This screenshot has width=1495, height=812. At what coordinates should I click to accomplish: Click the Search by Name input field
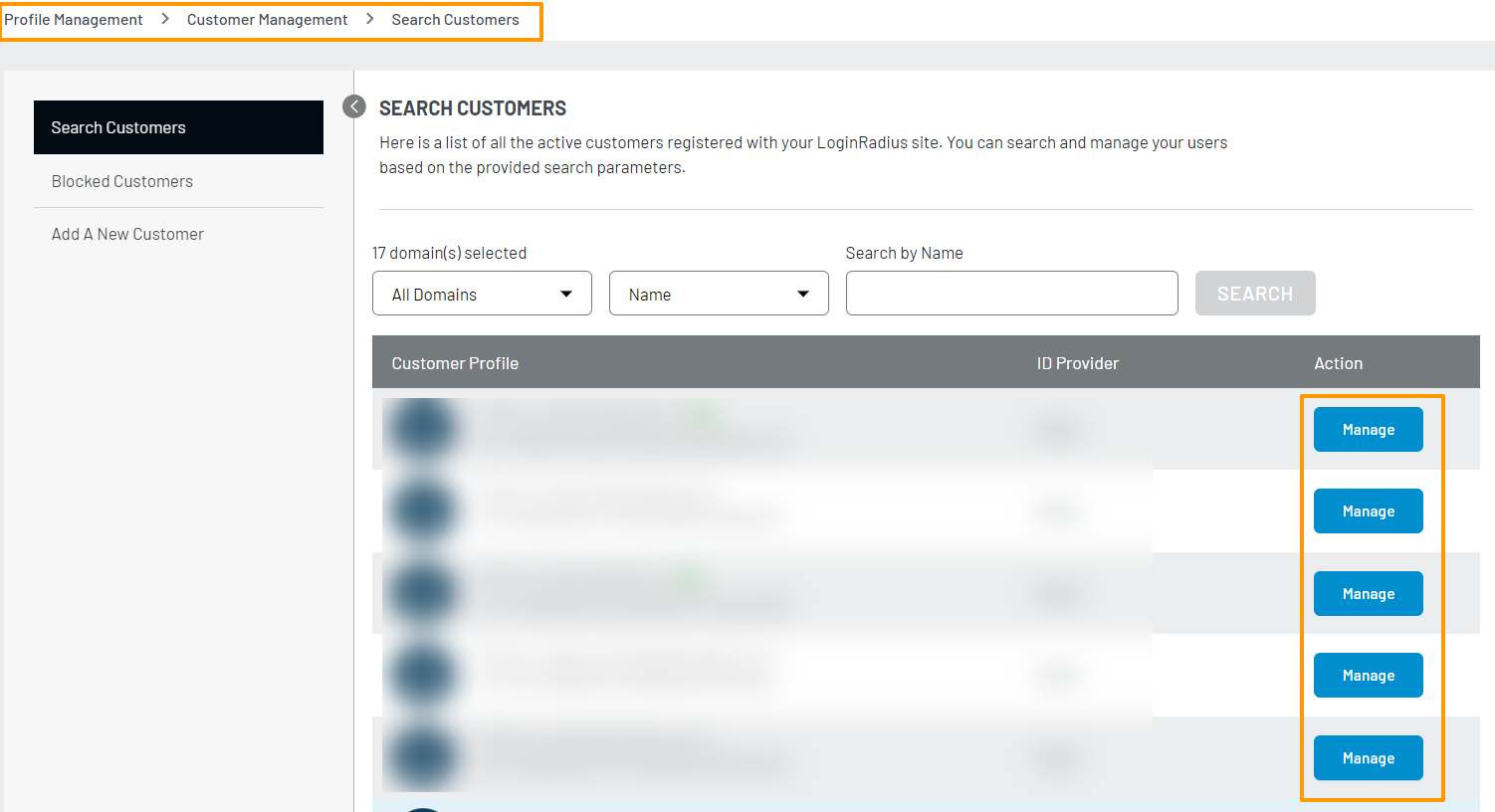pos(1011,293)
